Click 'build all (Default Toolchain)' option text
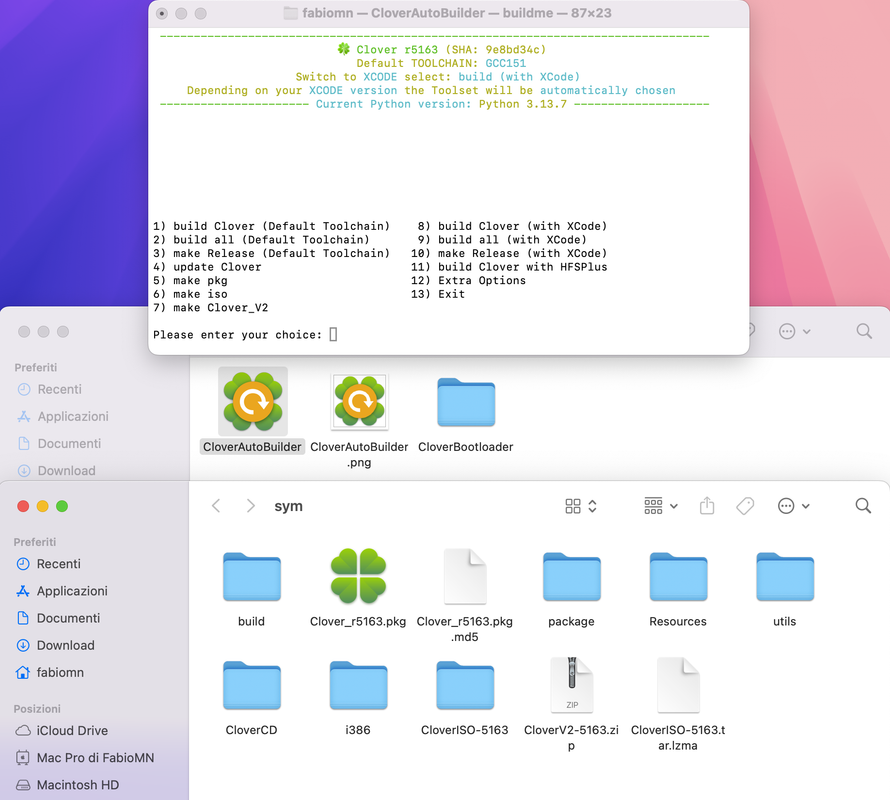The height and width of the screenshot is (800, 890). (x=271, y=240)
